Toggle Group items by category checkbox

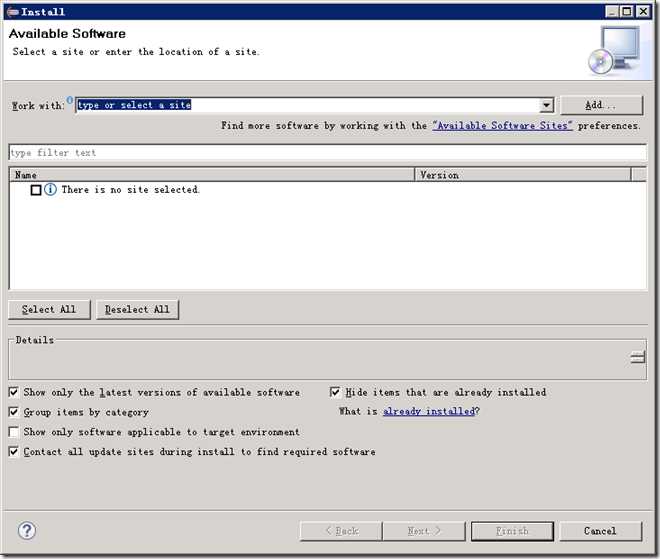tap(14, 412)
